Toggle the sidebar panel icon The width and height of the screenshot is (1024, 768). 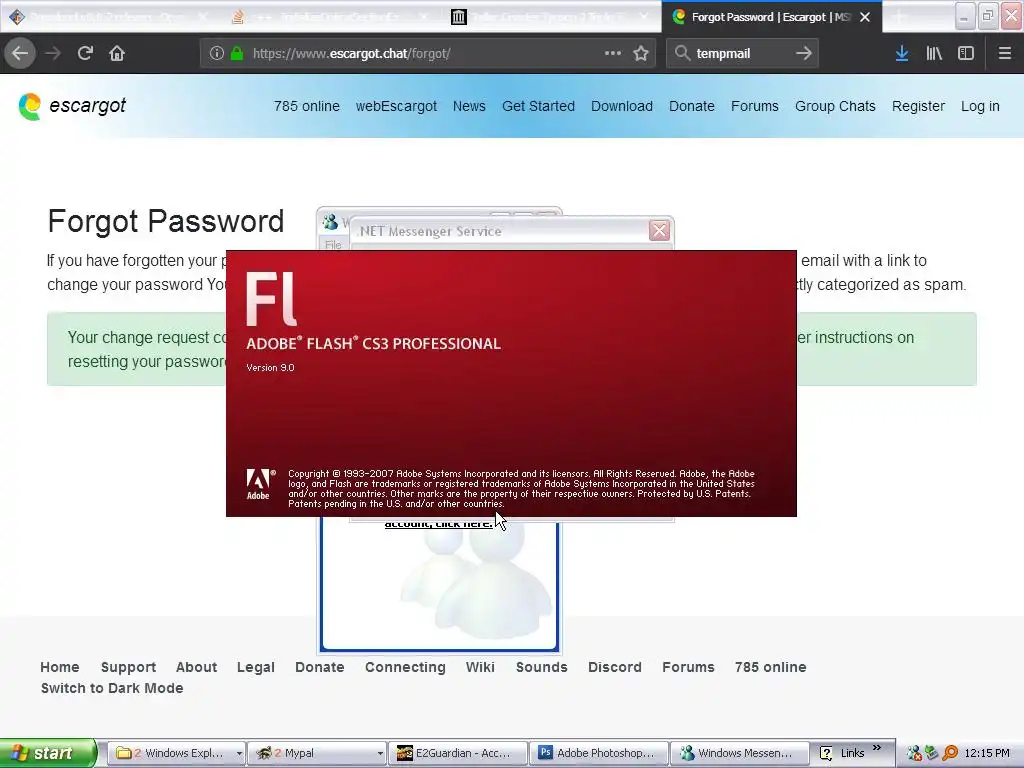coord(966,54)
